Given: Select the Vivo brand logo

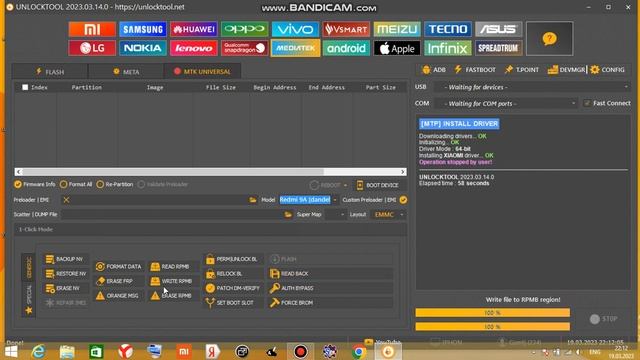Looking at the screenshot, I should (x=295, y=29).
